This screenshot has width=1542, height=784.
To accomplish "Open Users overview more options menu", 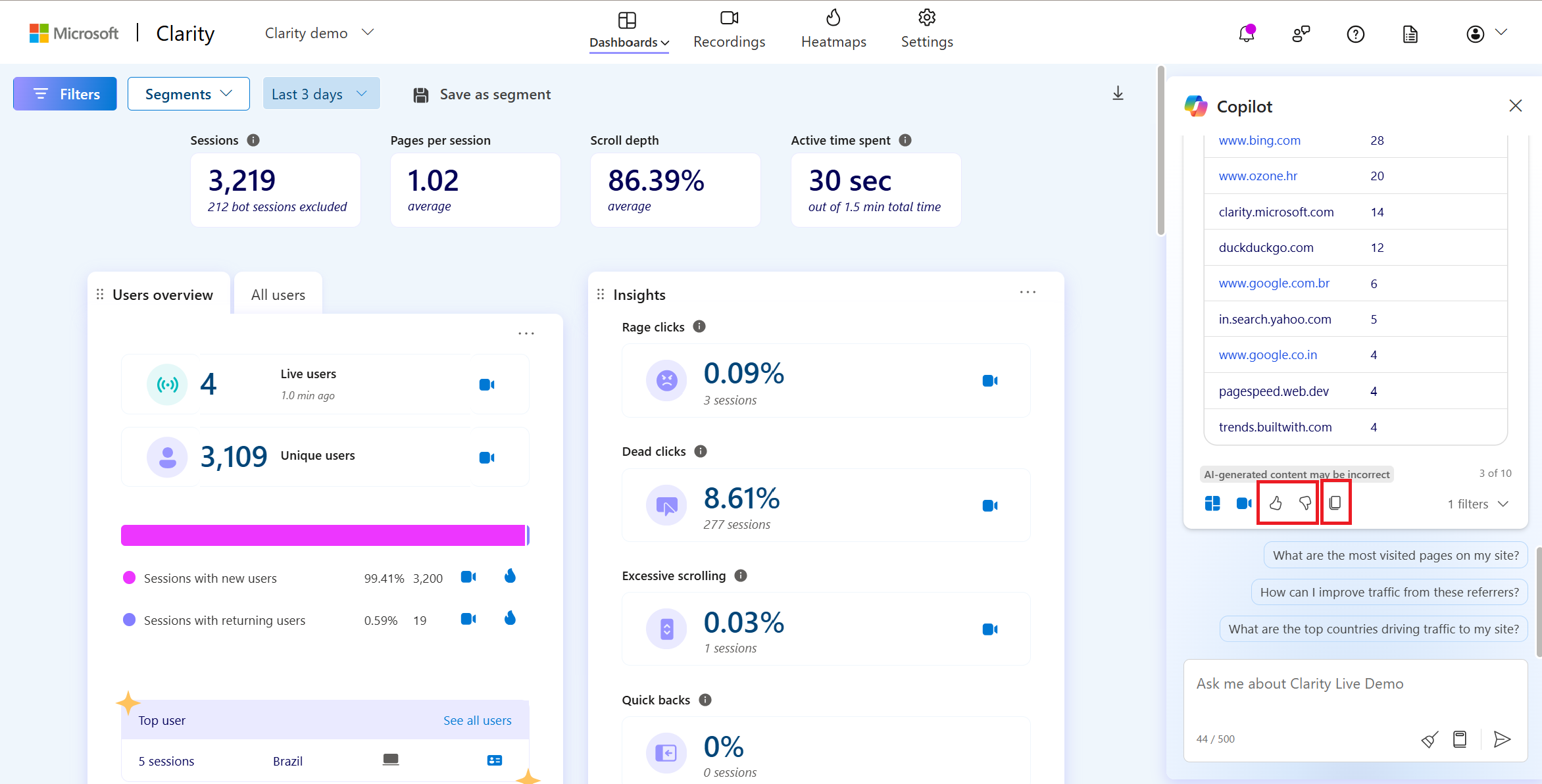I will (526, 333).
